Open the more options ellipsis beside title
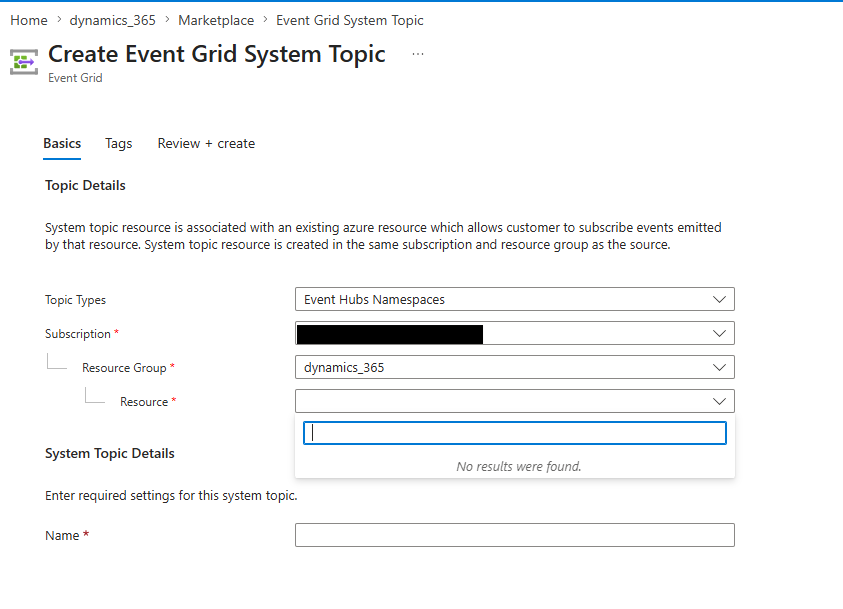This screenshot has height=609, width=843. [418, 54]
